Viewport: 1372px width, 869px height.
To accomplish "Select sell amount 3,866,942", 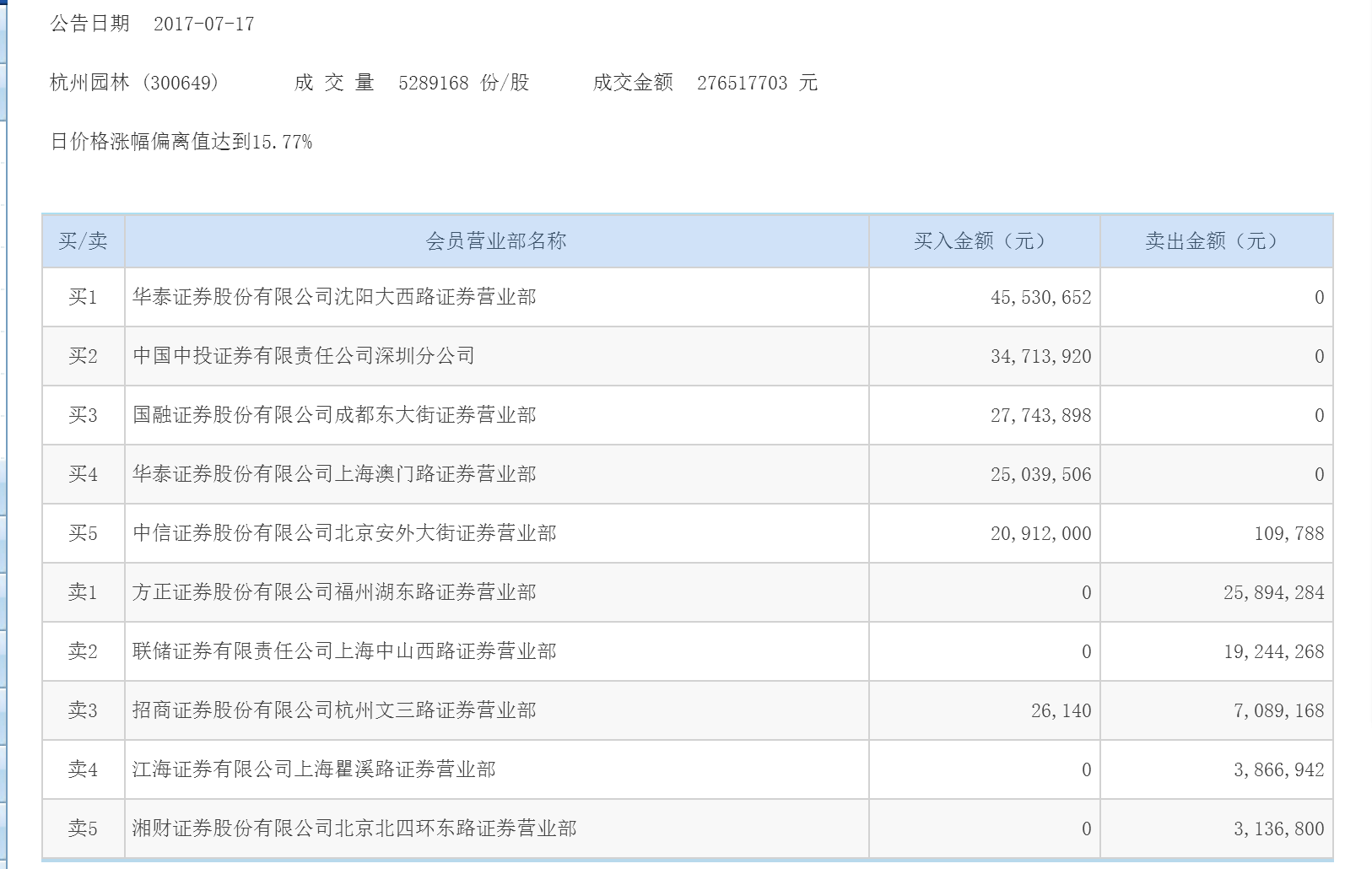I will [x=1279, y=769].
